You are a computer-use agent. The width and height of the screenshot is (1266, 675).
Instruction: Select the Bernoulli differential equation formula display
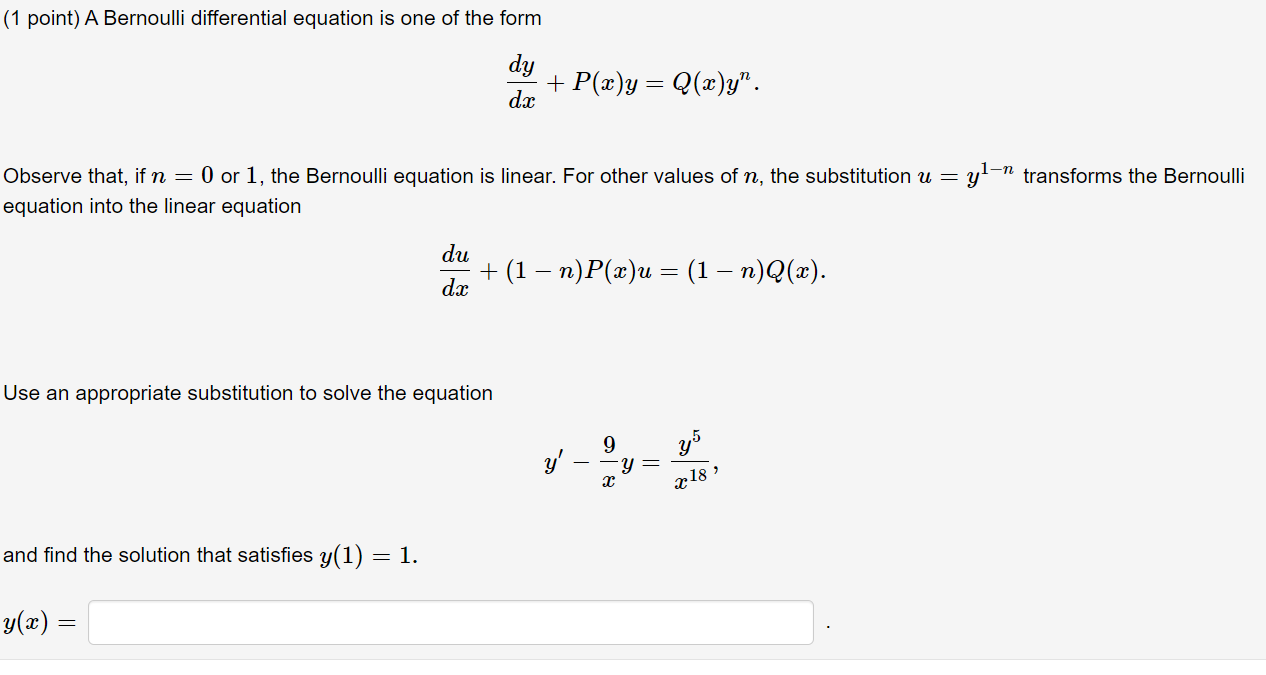pyautogui.click(x=632, y=82)
